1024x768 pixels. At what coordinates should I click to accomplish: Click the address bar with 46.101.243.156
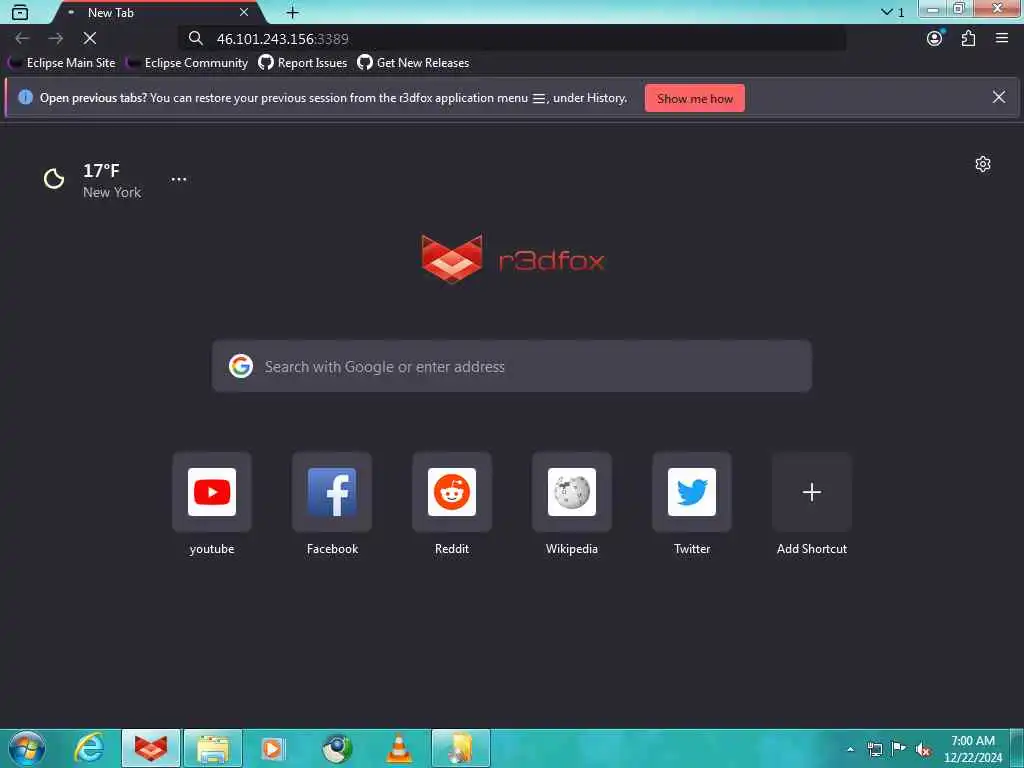tap(513, 39)
